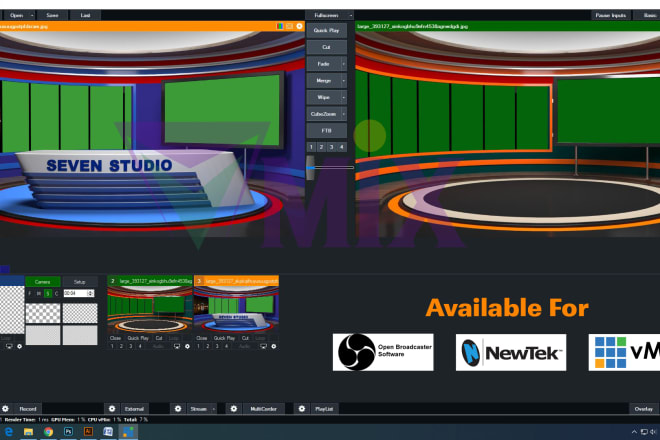Expand the Merge transition dropdown arrow

344,80
